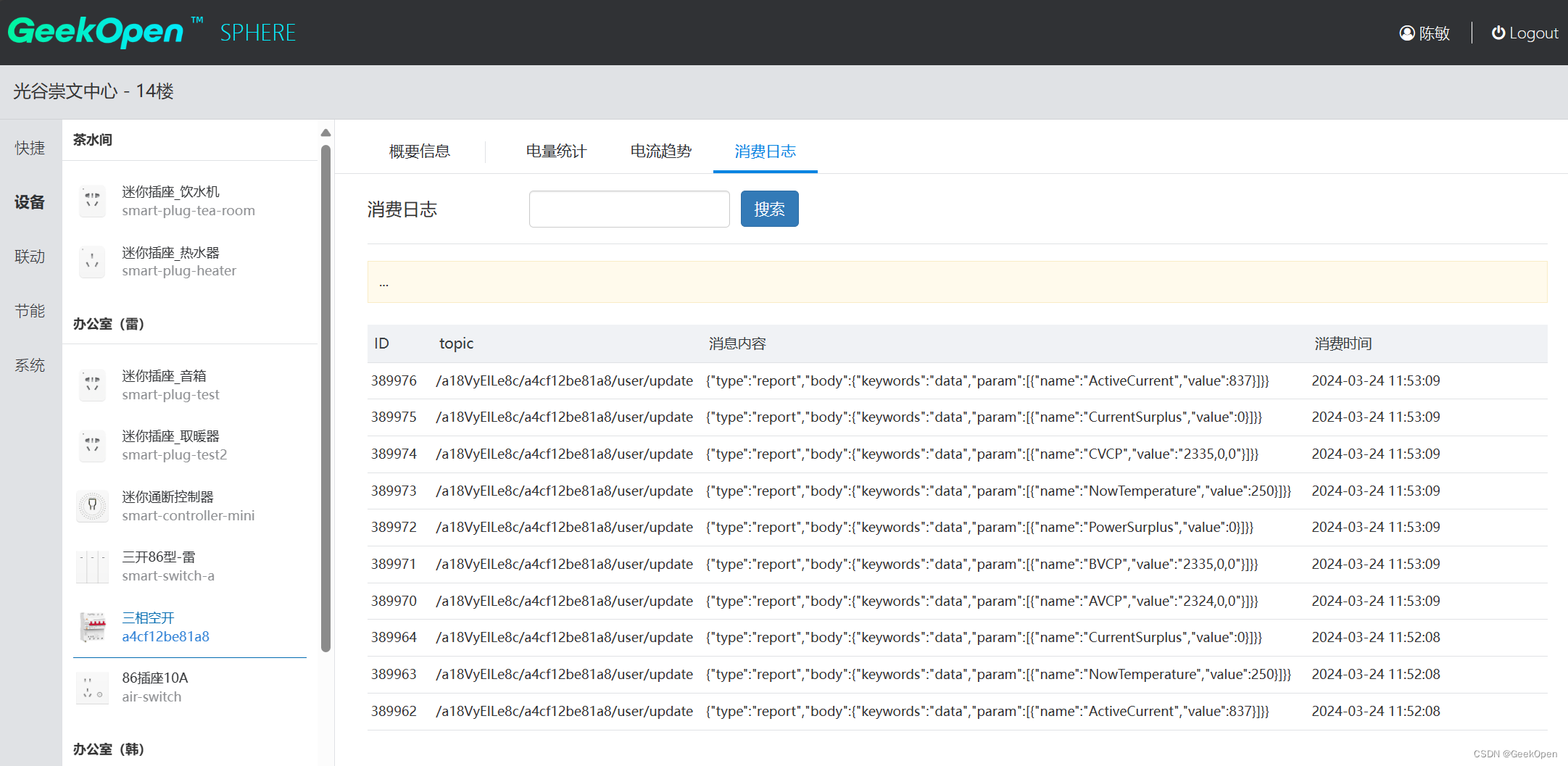Screen dimensions: 1568x766
Task: Click the 消息内容 column header
Action: pos(737,344)
